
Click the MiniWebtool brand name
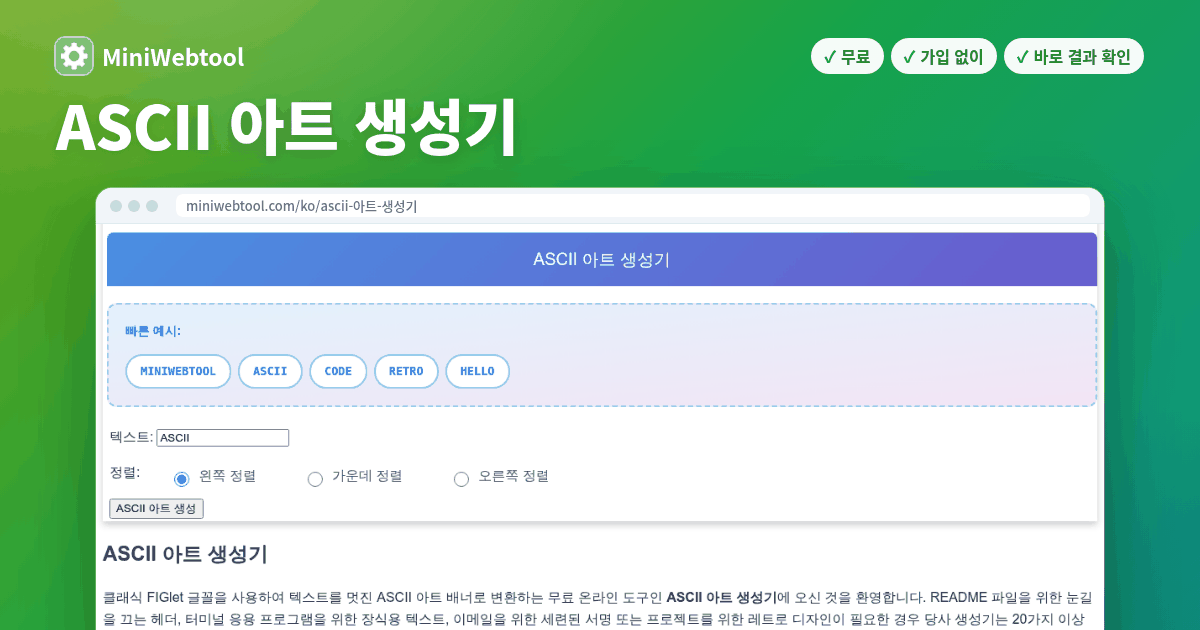173,57
